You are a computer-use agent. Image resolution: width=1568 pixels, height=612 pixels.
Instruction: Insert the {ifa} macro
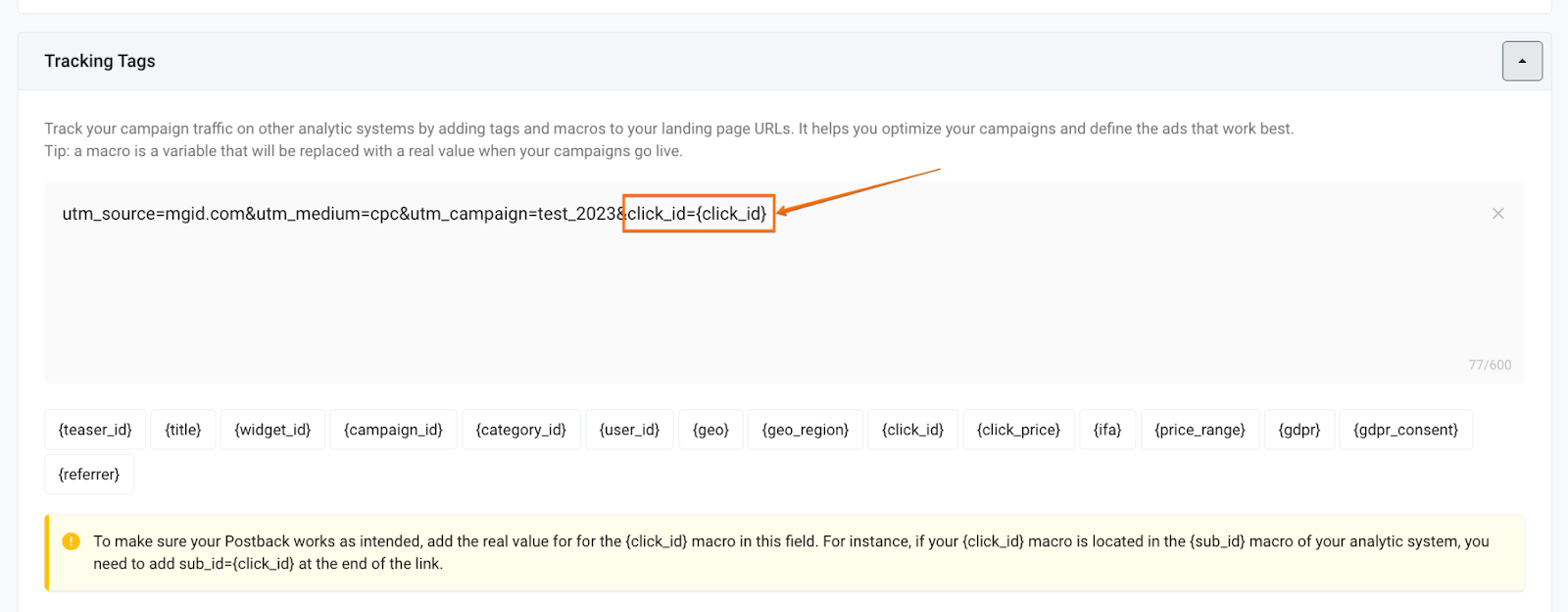[1107, 430]
